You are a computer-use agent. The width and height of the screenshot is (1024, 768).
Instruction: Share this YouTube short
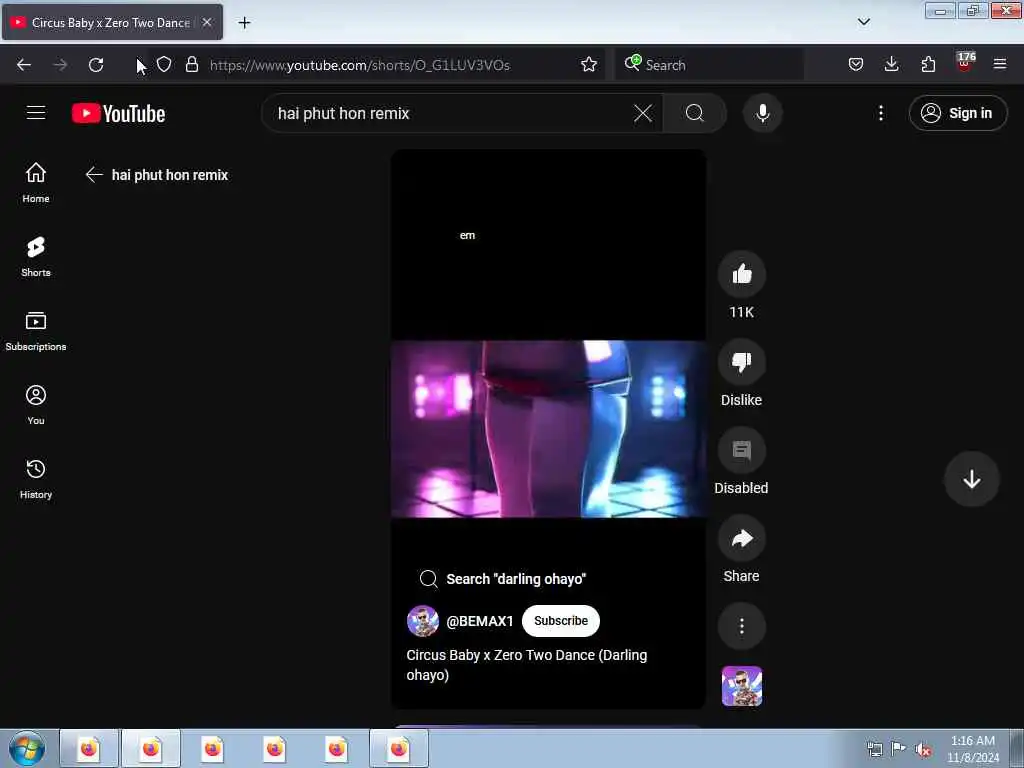click(x=741, y=538)
